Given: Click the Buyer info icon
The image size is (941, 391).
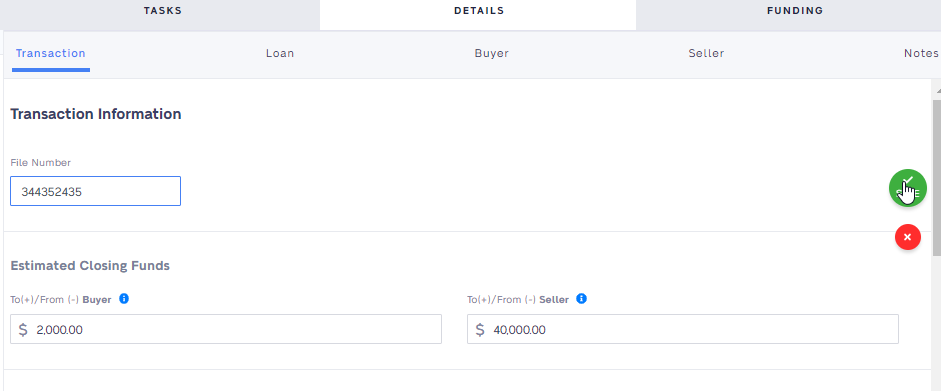Looking at the screenshot, I should coord(124,299).
